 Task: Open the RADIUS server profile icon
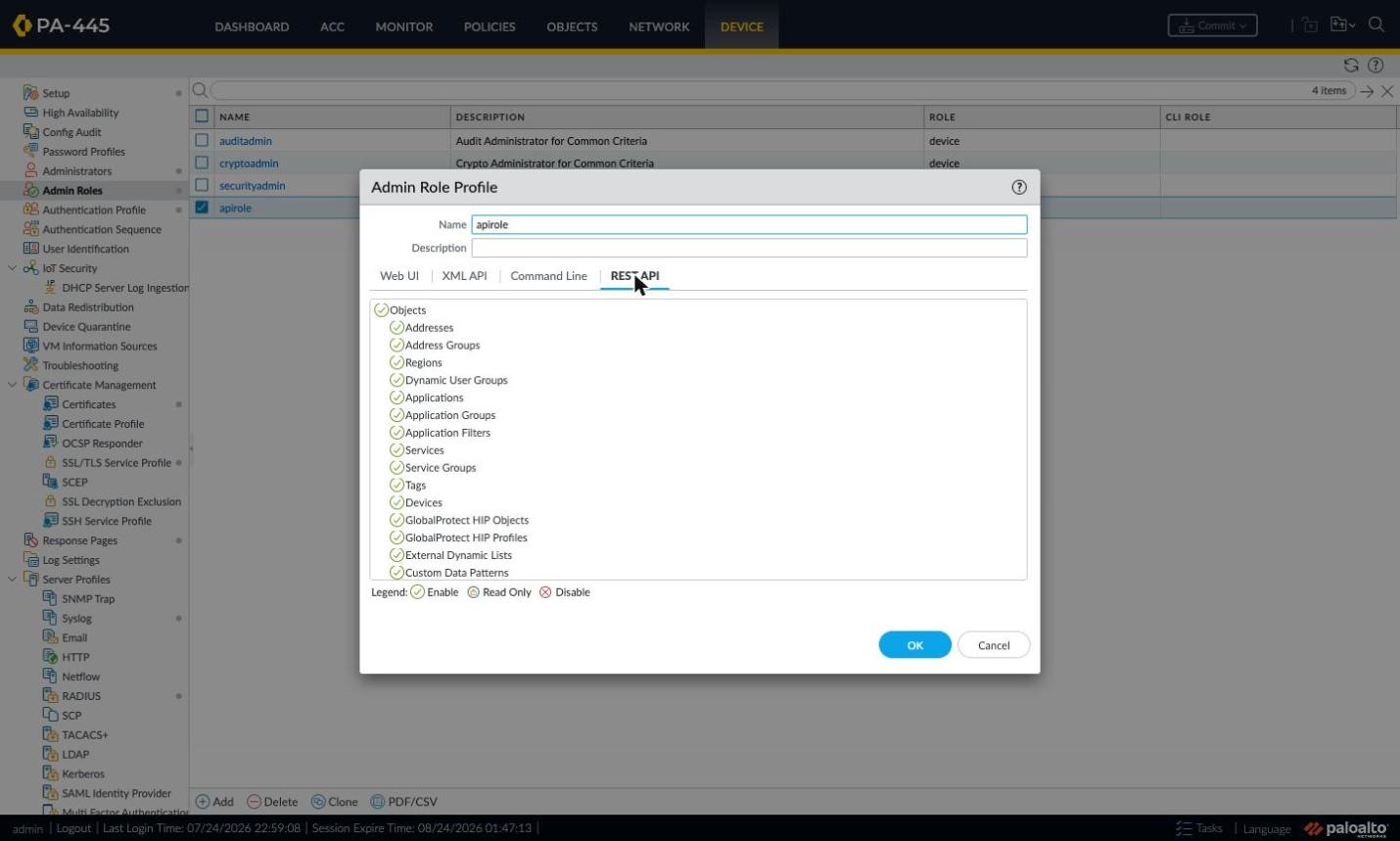[x=51, y=696]
